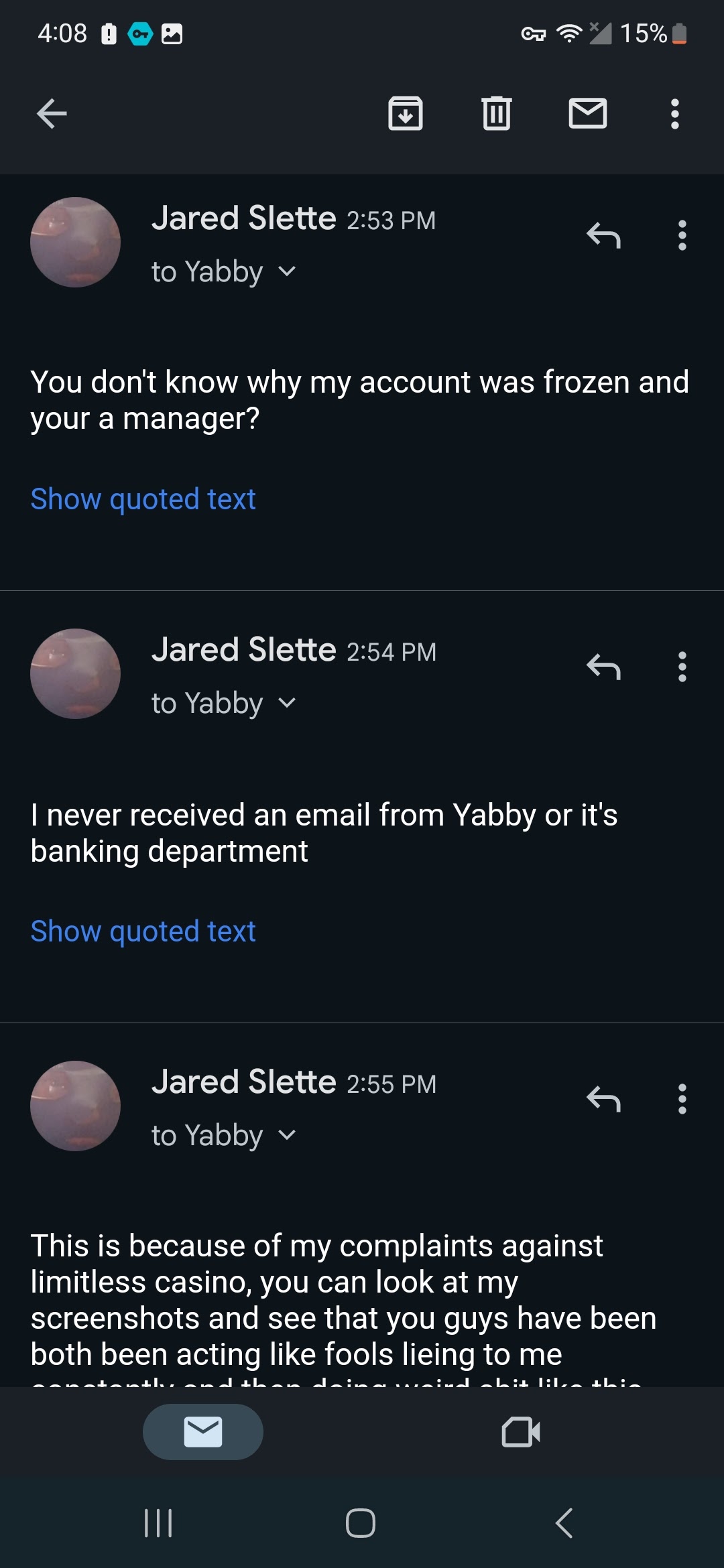Image resolution: width=724 pixels, height=1568 pixels.
Task: Mark conversation as unread envelope icon
Action: tap(588, 113)
